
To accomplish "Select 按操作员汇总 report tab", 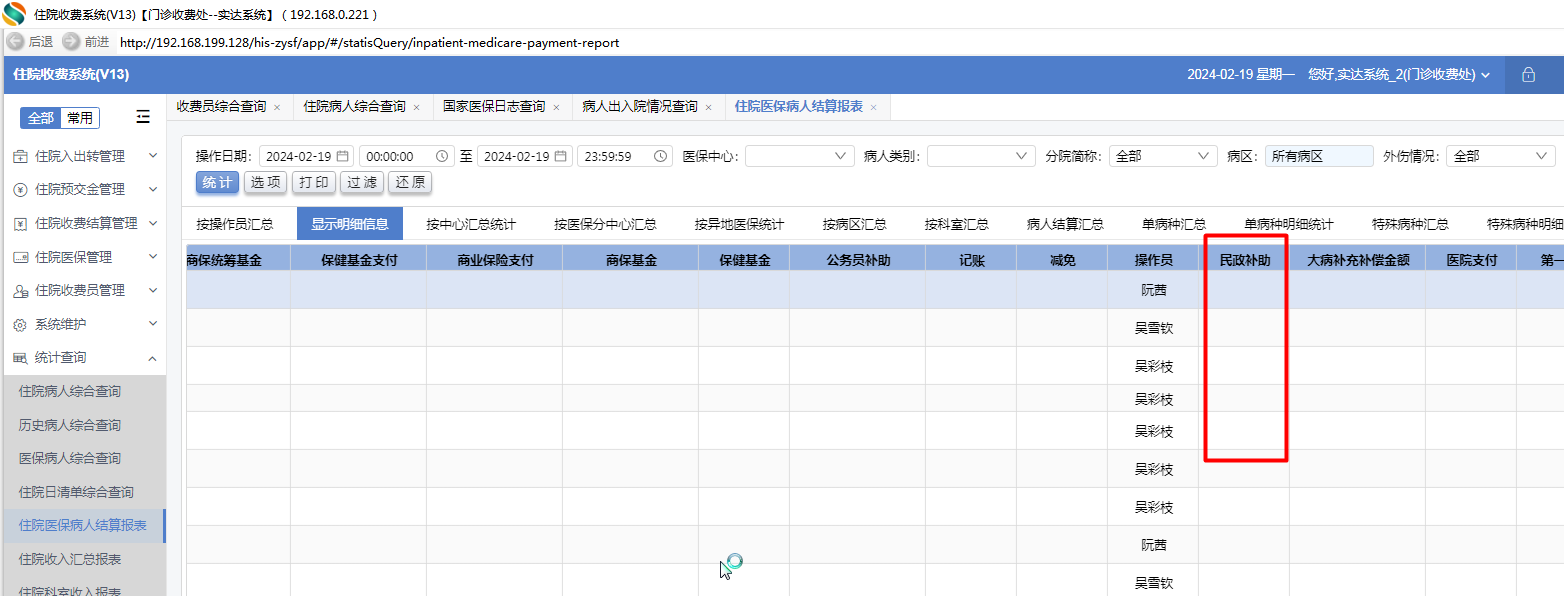I will click(235, 224).
